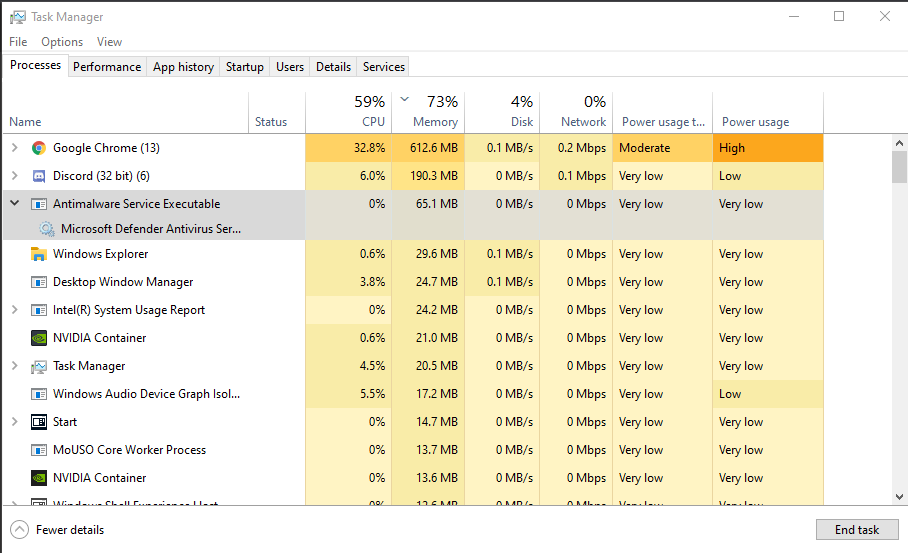Select the Desktop Window Manager row
This screenshot has width=908, height=553.
123,282
